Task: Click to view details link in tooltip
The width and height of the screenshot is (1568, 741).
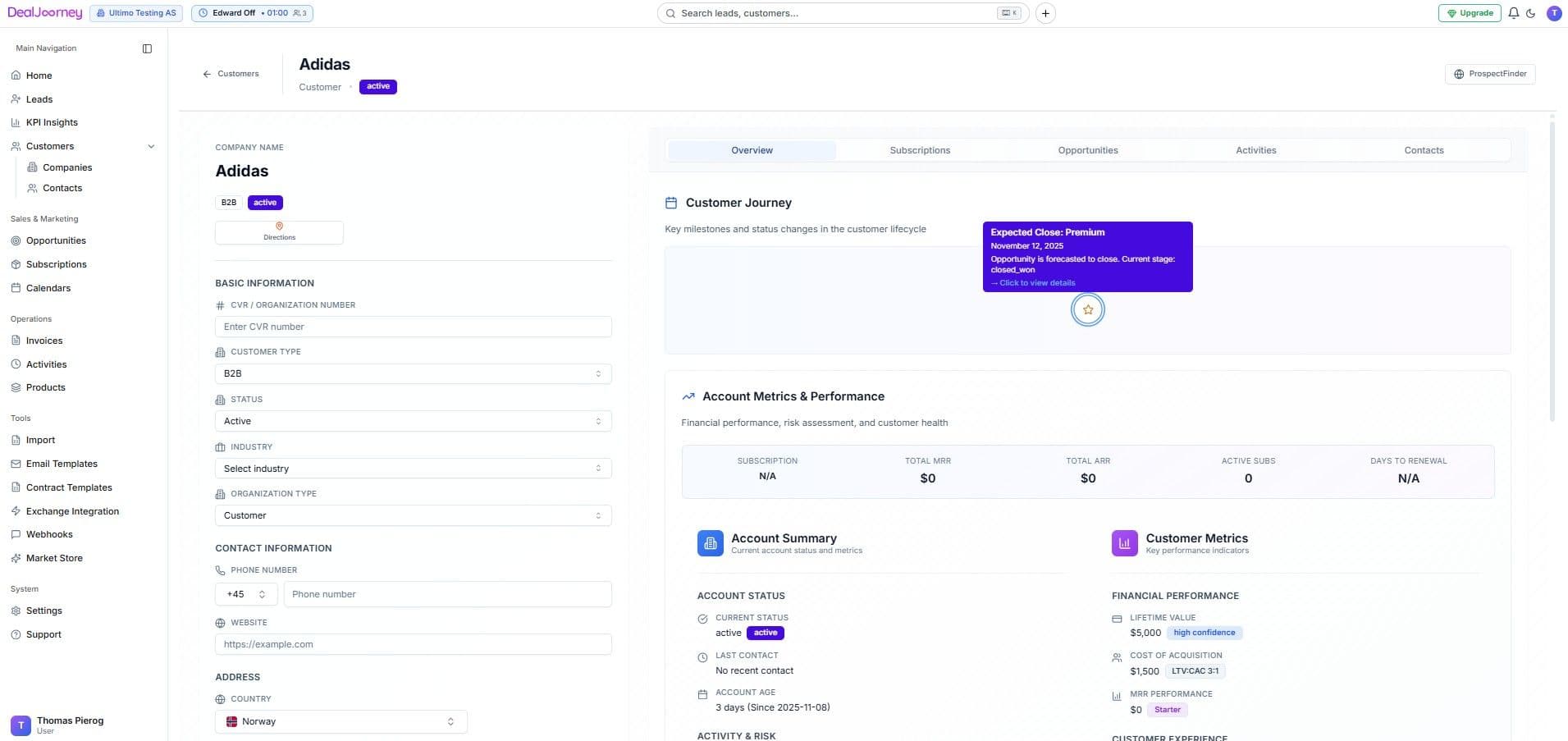Action: (x=1033, y=283)
